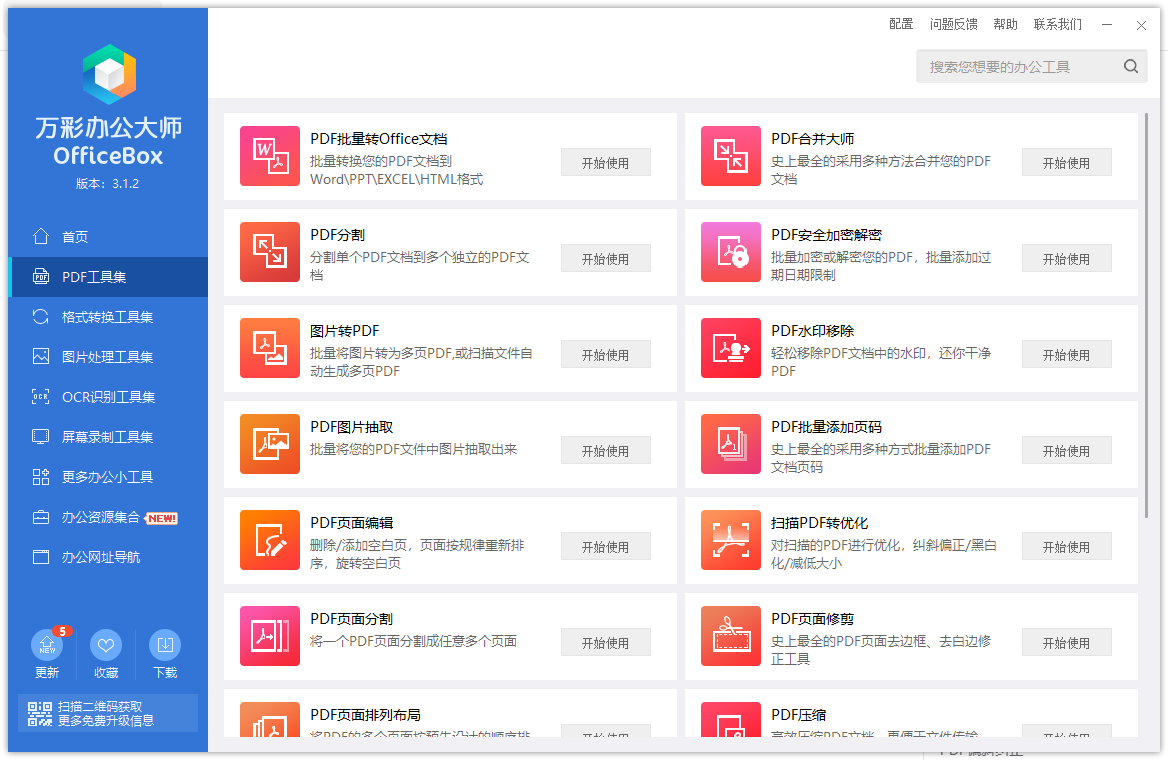Open 联系我们 link

[x=1058, y=24]
